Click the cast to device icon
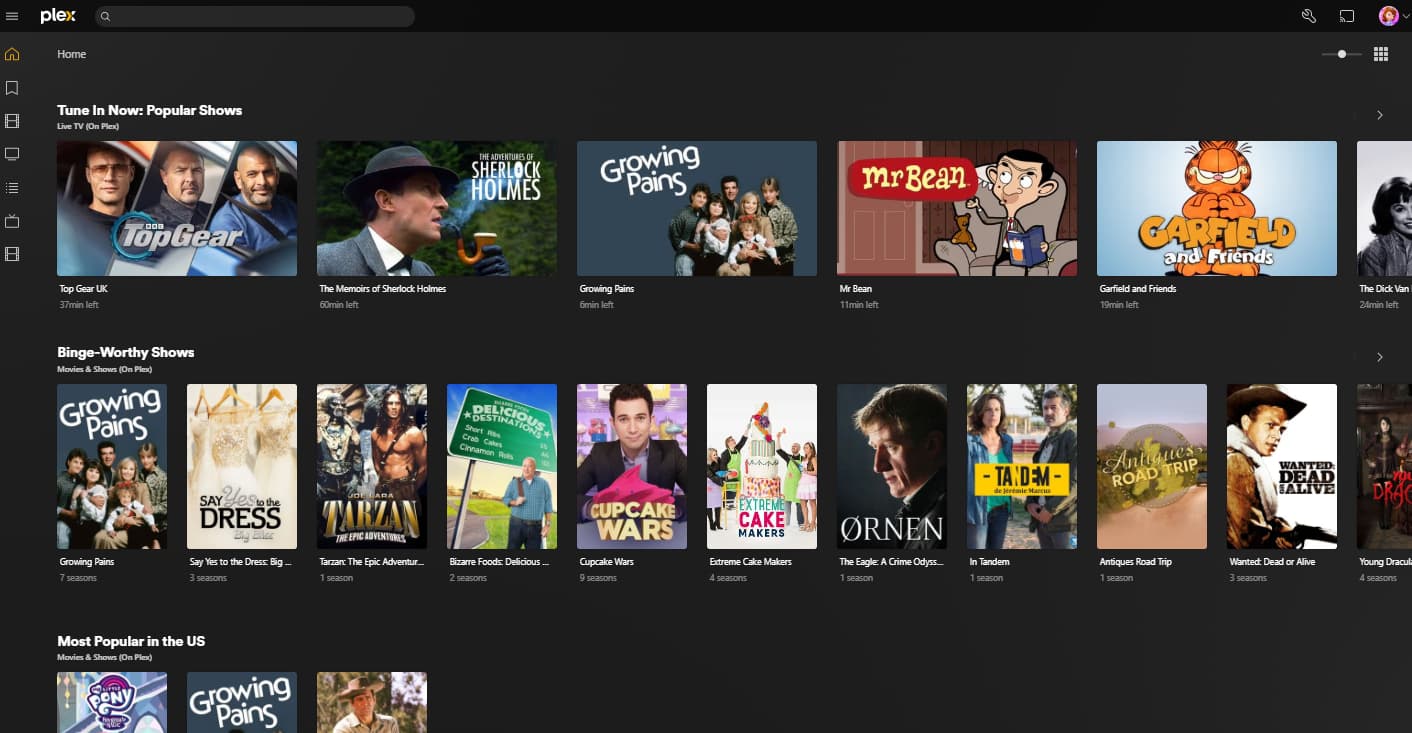Image resolution: width=1412 pixels, height=733 pixels. point(1347,16)
